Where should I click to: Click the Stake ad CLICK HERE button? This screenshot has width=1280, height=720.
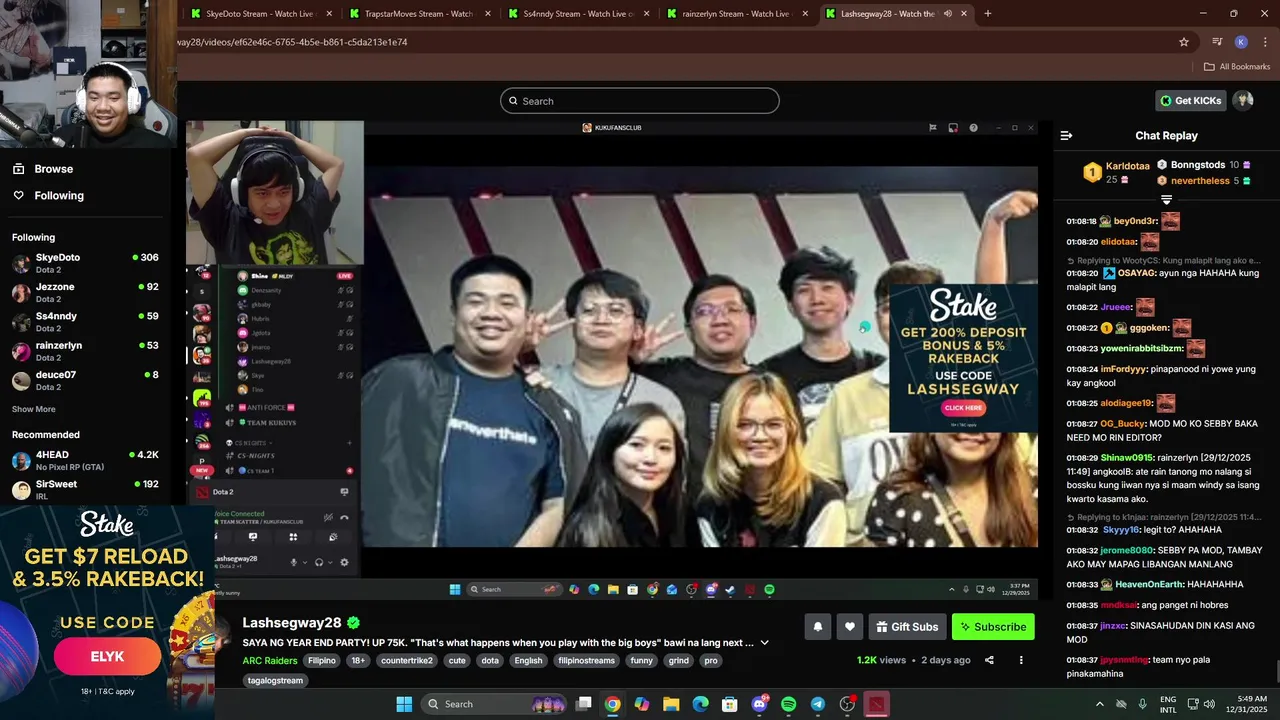click(963, 408)
